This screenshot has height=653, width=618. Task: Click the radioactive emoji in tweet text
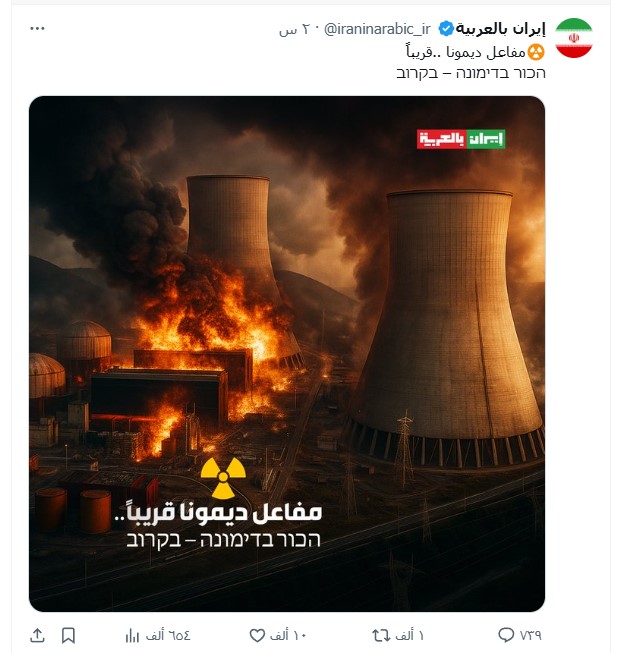536,52
